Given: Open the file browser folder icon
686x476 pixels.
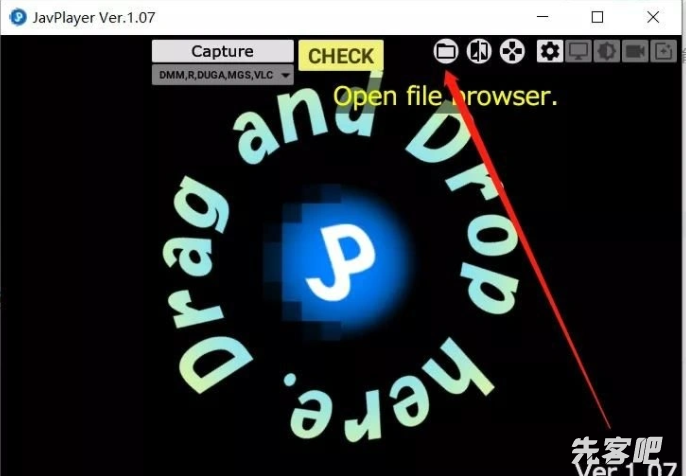Looking at the screenshot, I should [446, 51].
